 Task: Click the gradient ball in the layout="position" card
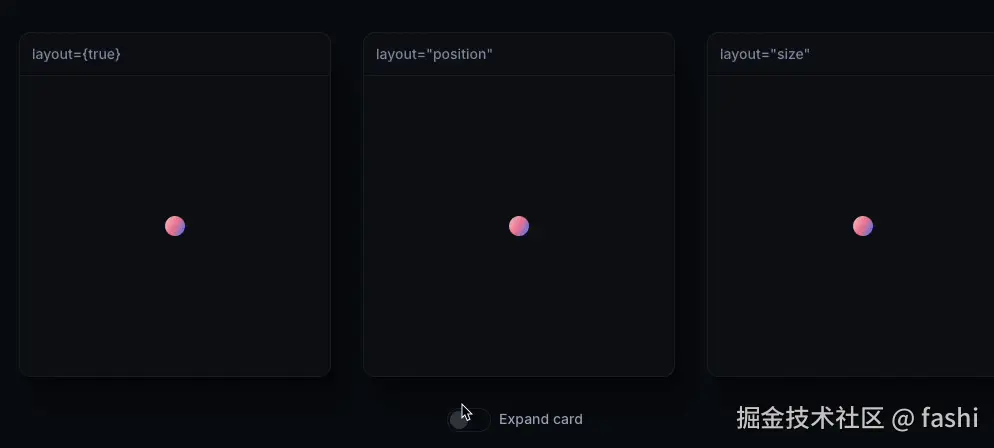click(519, 226)
